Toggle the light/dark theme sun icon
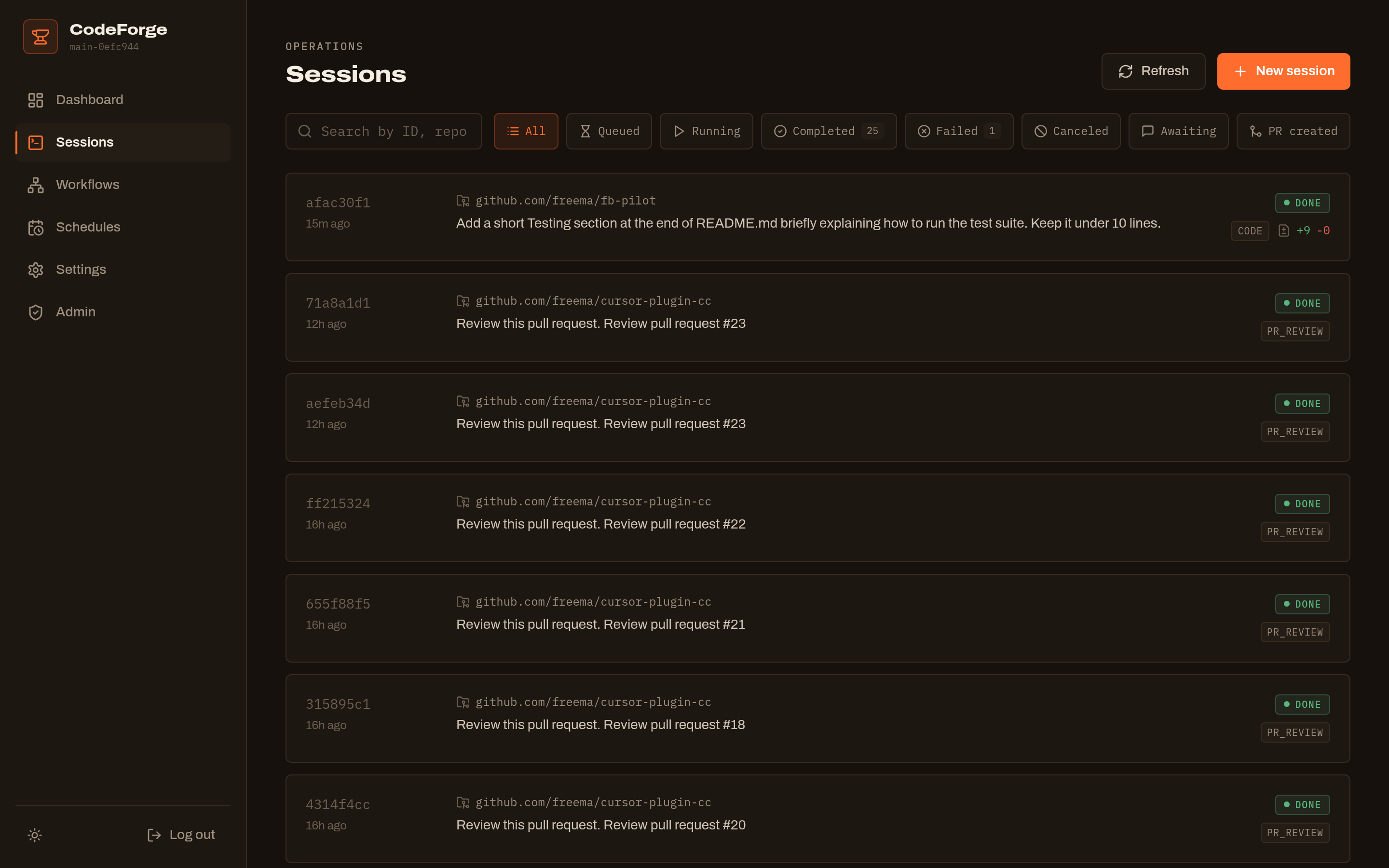Image resolution: width=1389 pixels, height=868 pixels. point(35,835)
